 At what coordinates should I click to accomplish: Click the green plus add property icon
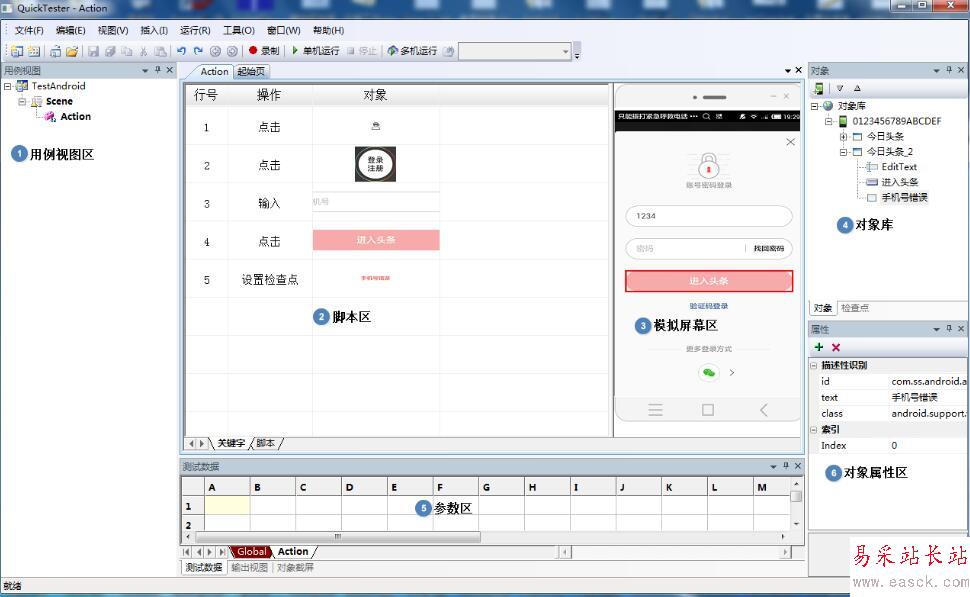point(819,347)
